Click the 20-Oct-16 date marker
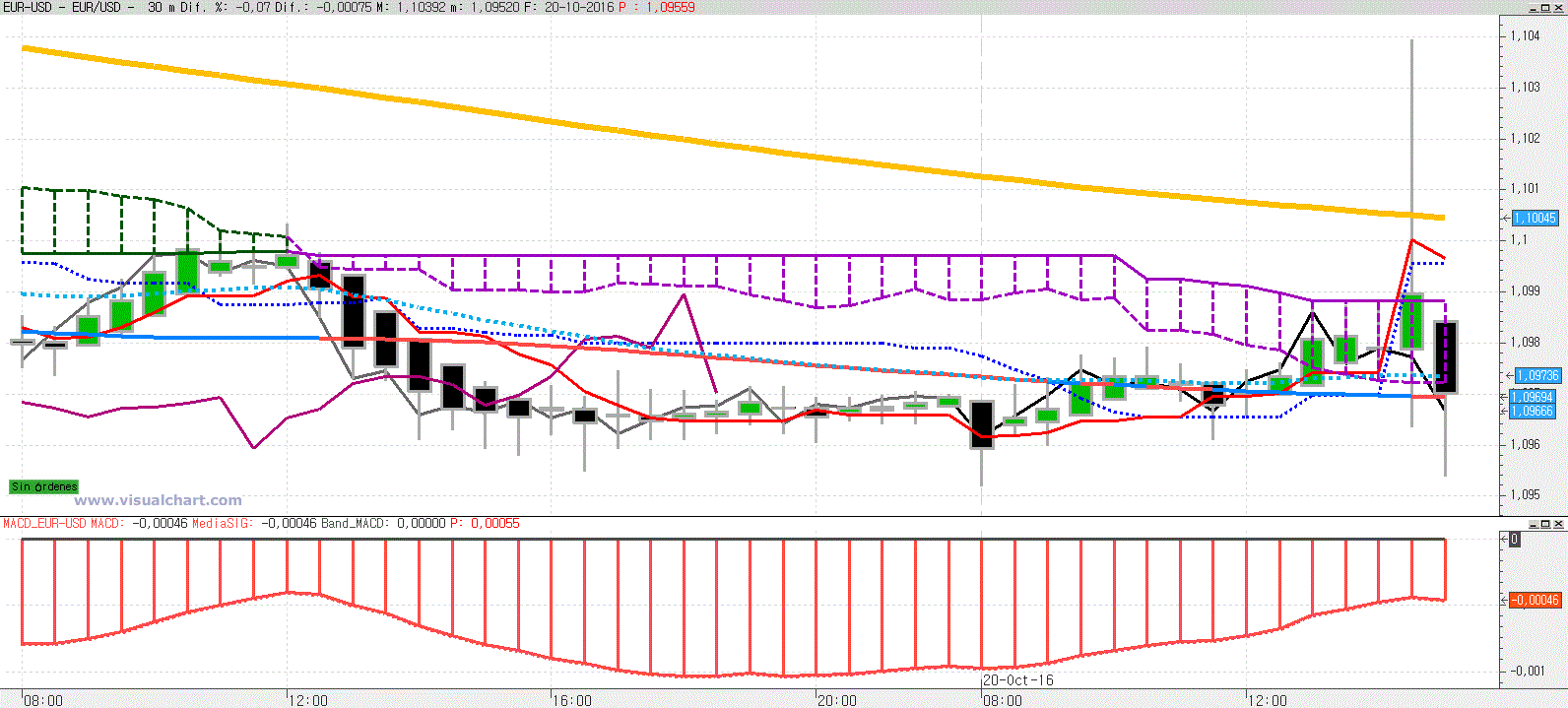 (1018, 679)
